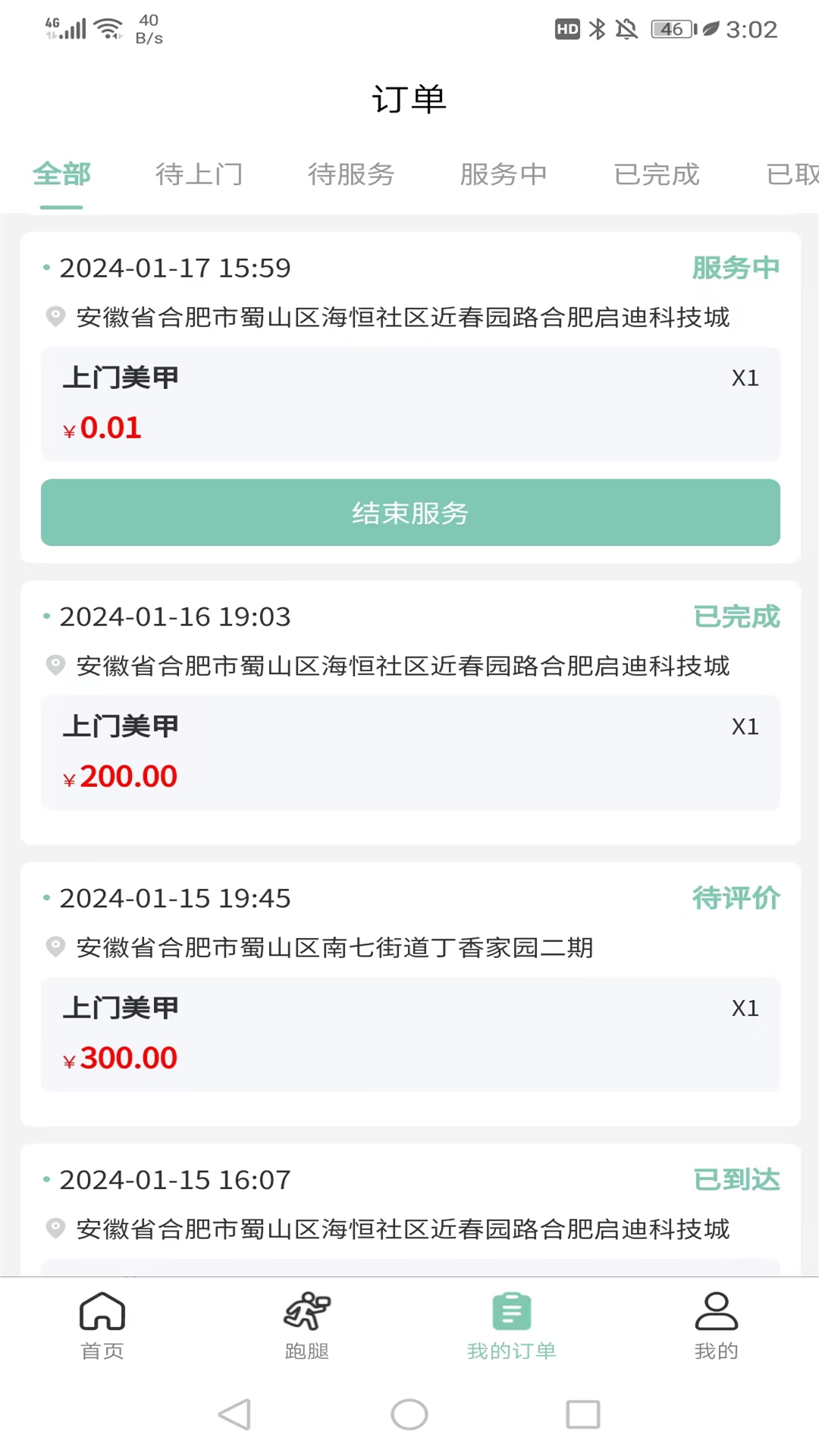Select the 我的订单 clipboard icon
819x1456 pixels.
click(x=512, y=1312)
